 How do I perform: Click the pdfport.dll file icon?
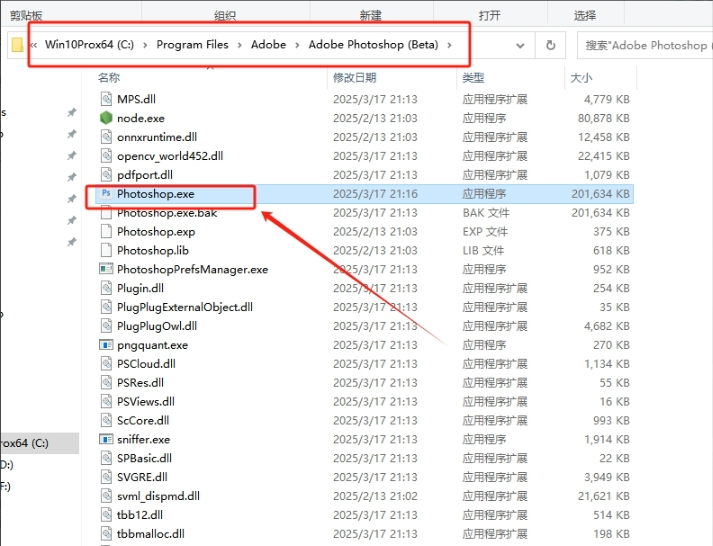click(106, 175)
